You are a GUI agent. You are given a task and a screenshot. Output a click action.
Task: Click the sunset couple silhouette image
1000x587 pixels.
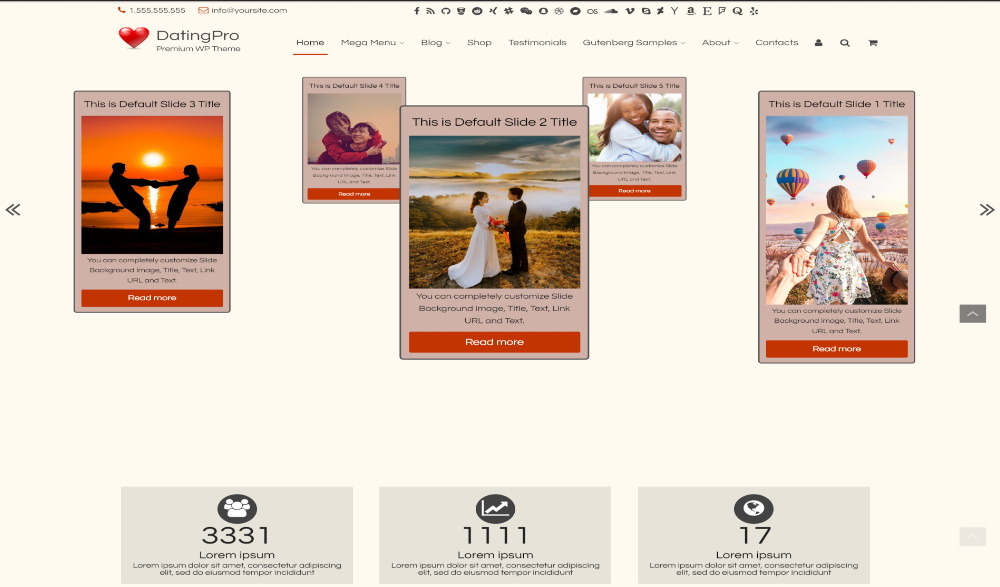point(152,185)
